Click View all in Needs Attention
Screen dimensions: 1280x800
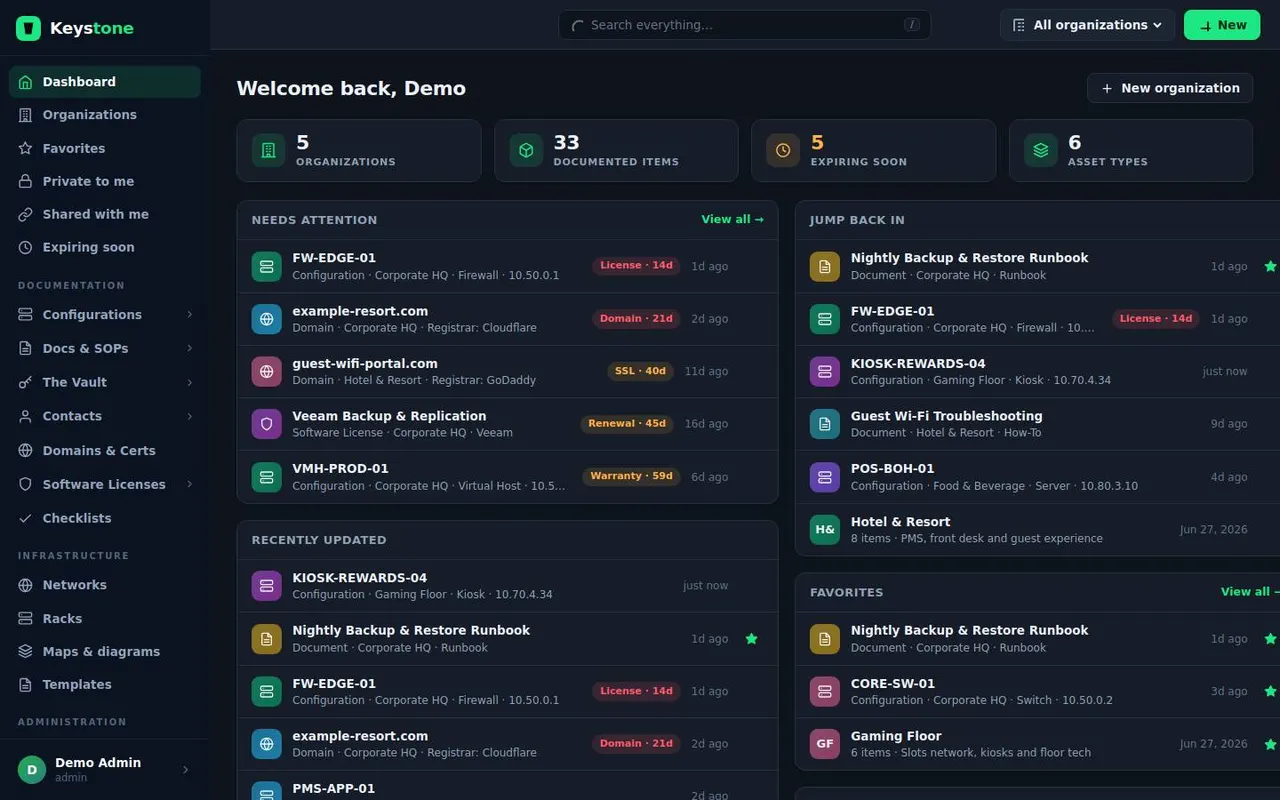[x=732, y=219]
